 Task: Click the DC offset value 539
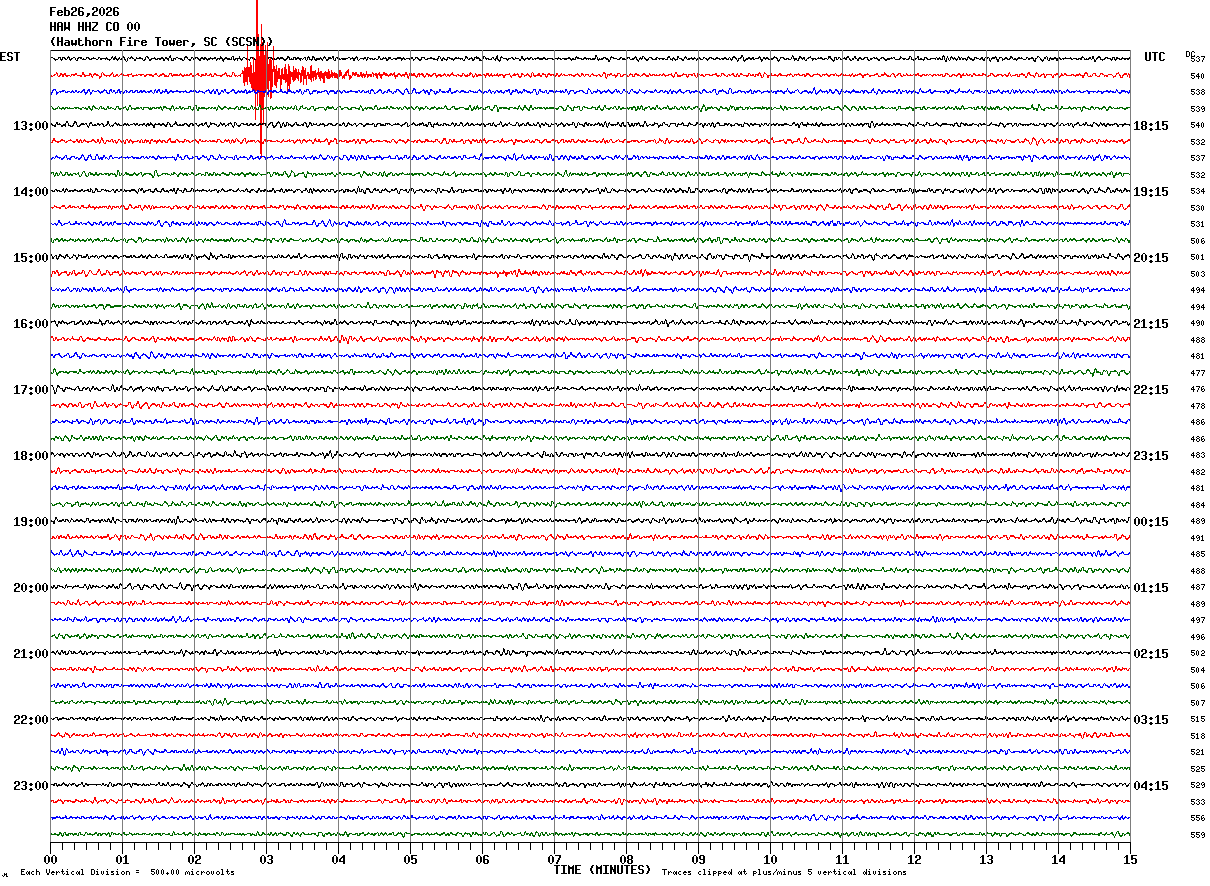1198,109
